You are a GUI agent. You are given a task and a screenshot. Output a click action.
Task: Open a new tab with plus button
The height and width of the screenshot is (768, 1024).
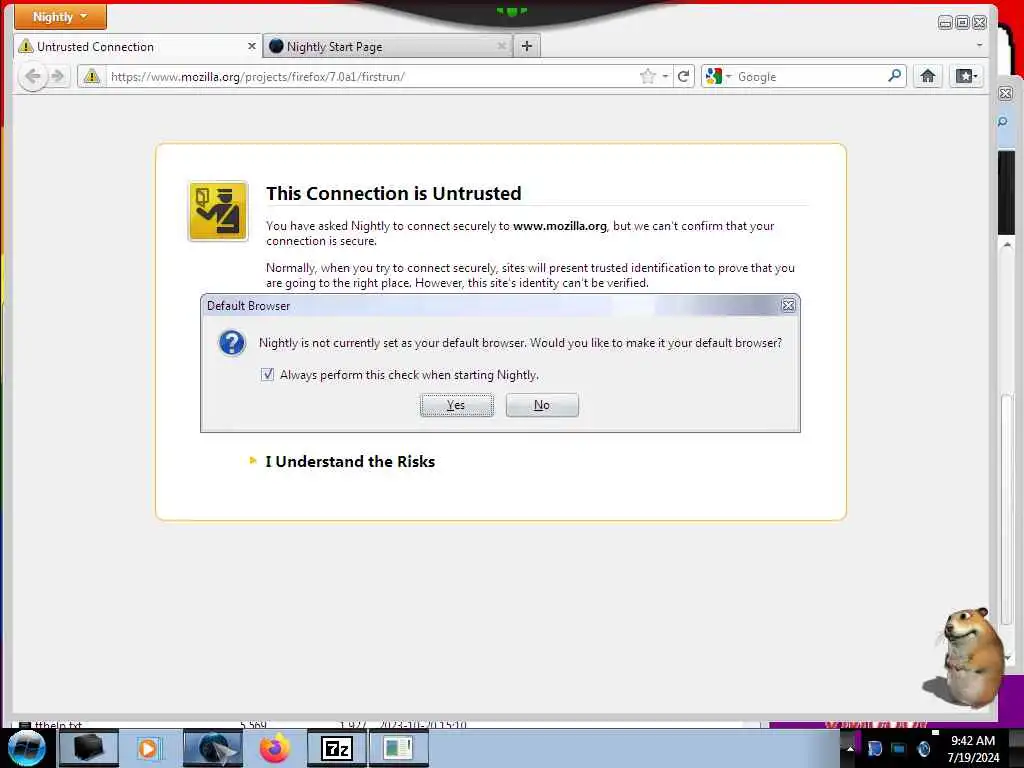527,46
